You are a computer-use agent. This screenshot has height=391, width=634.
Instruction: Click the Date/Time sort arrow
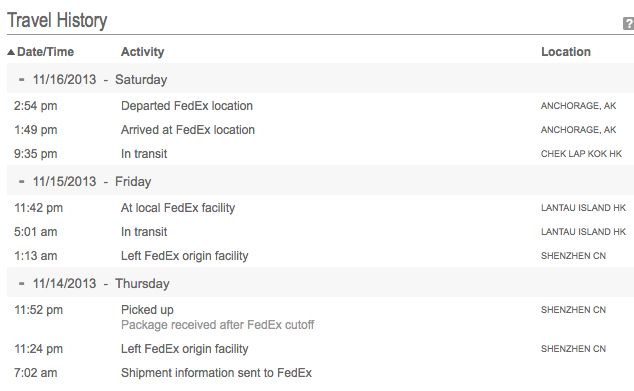tap(11, 52)
